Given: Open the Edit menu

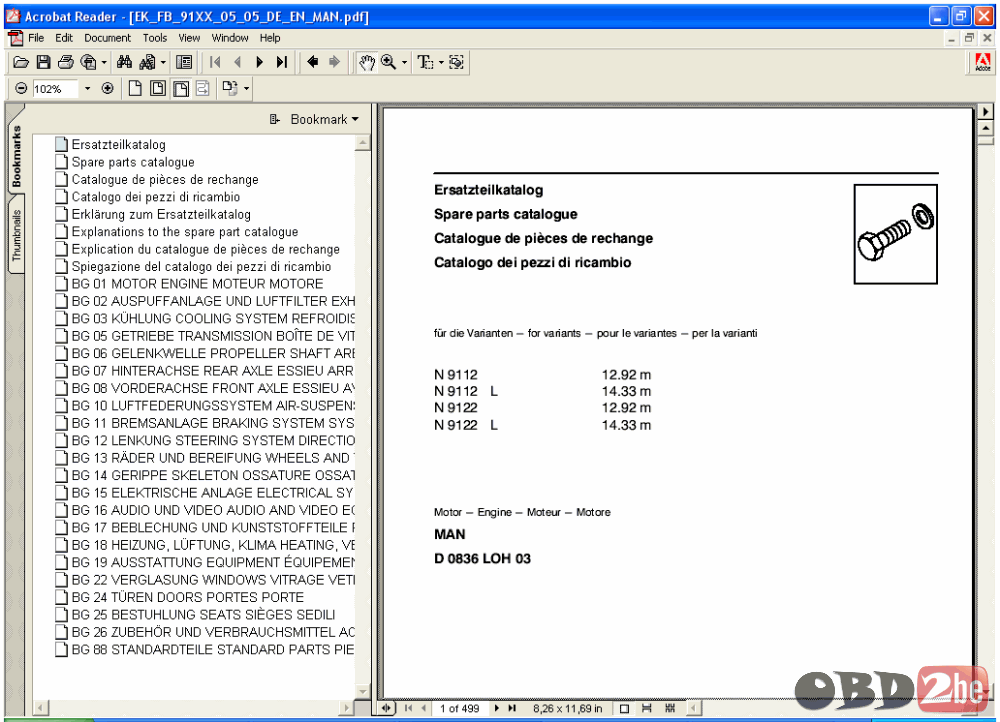Looking at the screenshot, I should 64,38.
